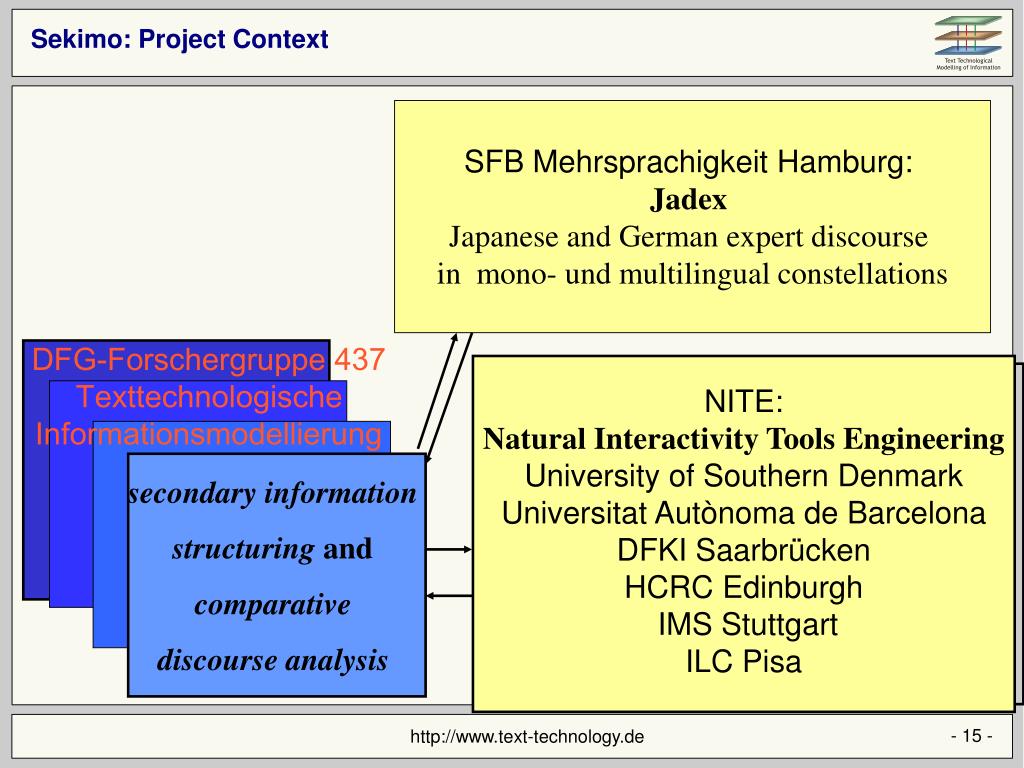
Task: Click 'DFG-Forschergruppe' red label
Action: coord(178,360)
